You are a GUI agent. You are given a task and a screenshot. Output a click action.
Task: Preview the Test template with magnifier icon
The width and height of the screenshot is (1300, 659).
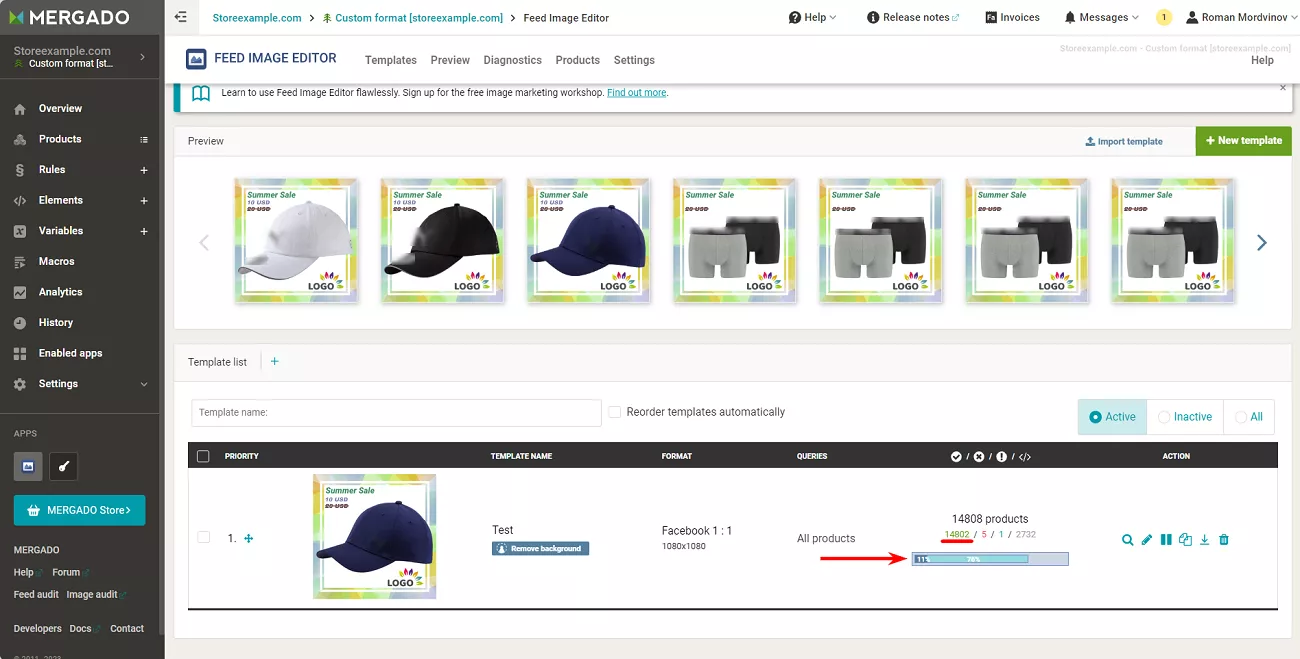point(1128,540)
